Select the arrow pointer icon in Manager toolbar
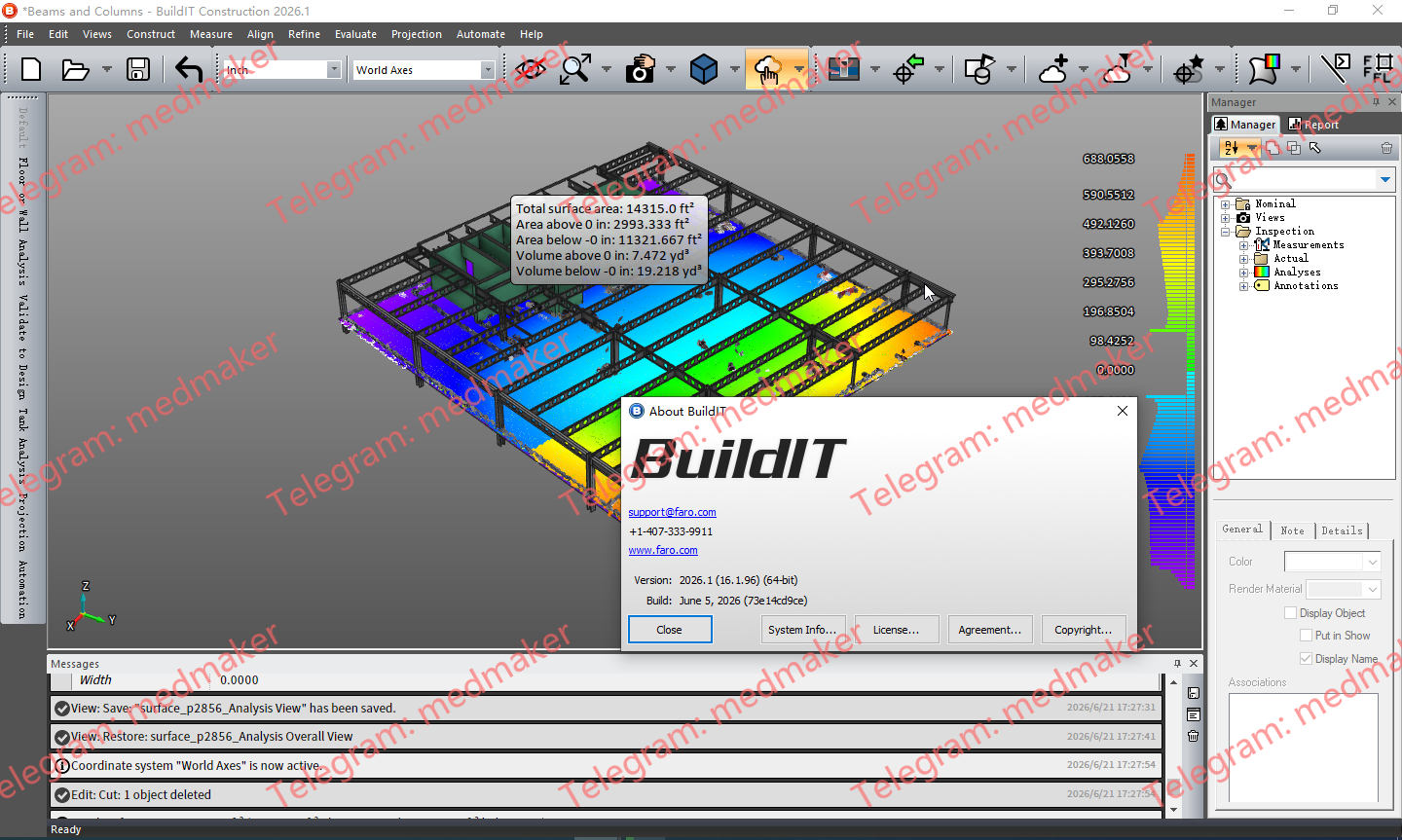Viewport: 1402px width, 840px height. [1315, 148]
